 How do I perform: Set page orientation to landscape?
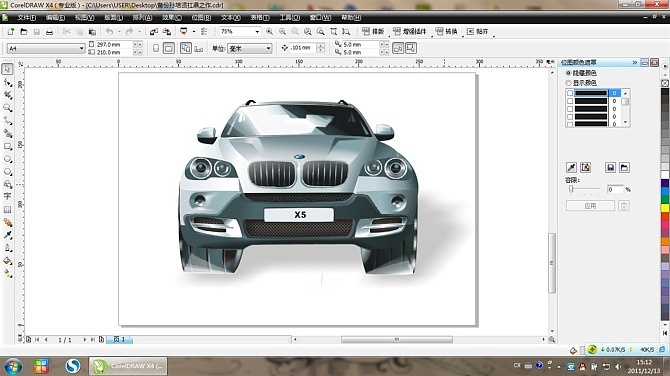(169, 48)
